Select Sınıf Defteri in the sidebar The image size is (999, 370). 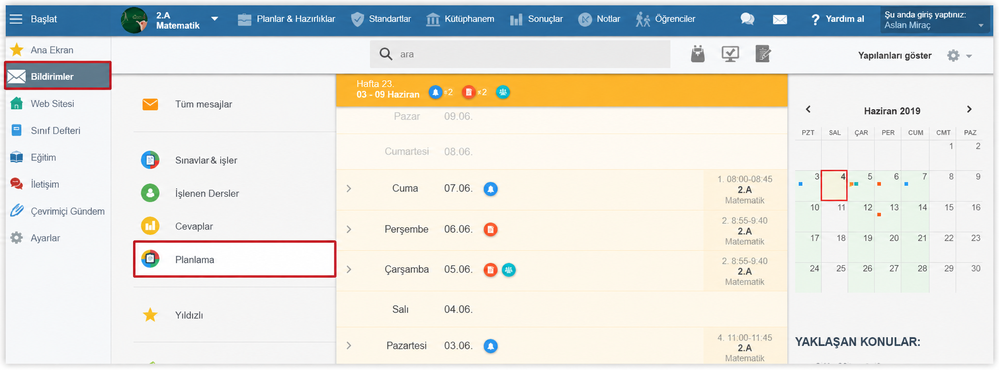coord(56,131)
